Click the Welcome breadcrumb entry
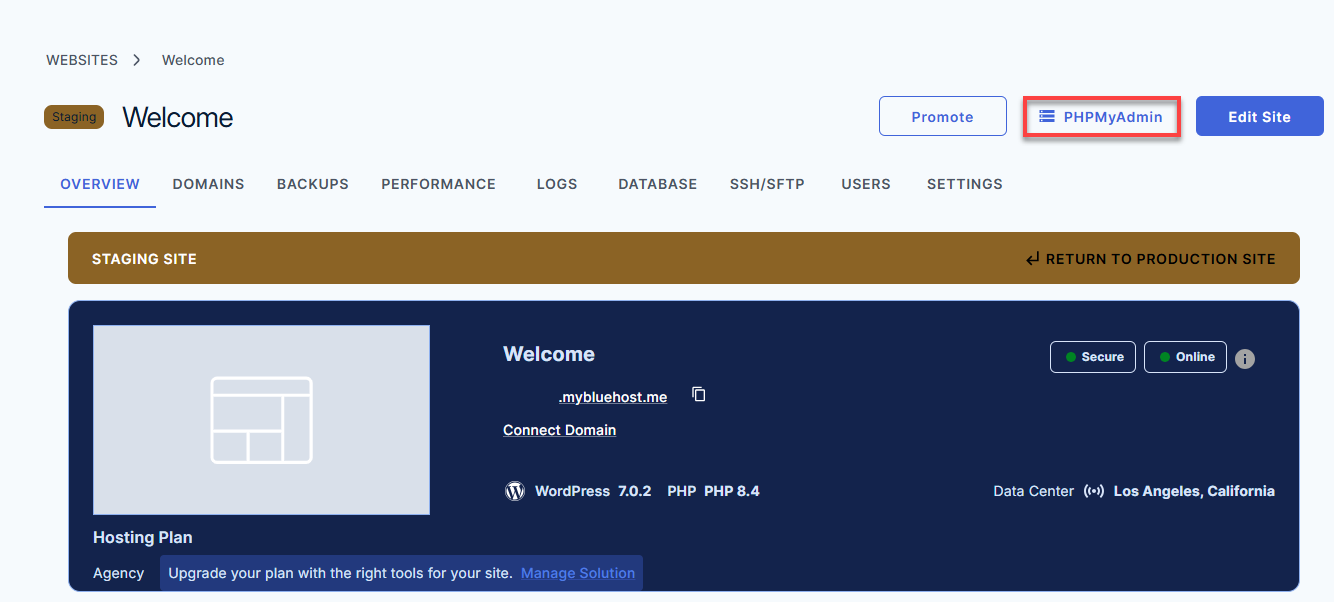 [x=193, y=60]
